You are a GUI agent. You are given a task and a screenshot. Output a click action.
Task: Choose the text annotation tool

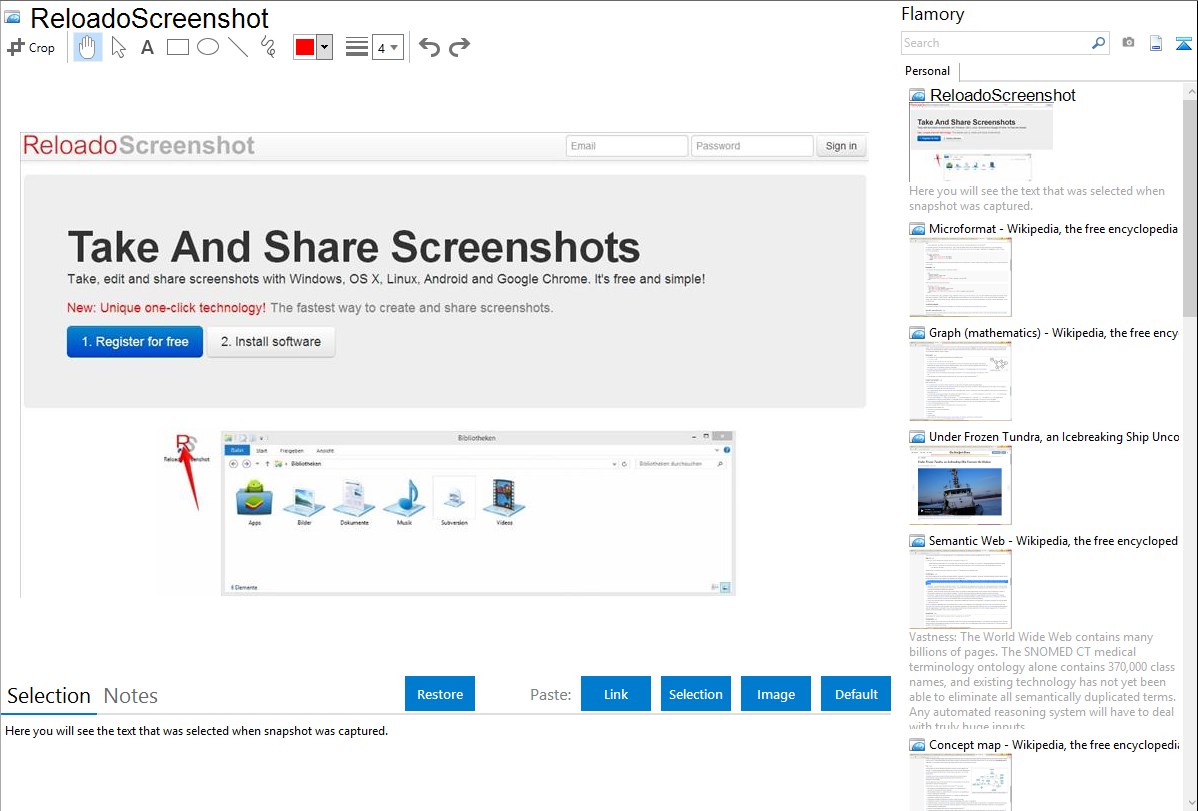(x=147, y=47)
